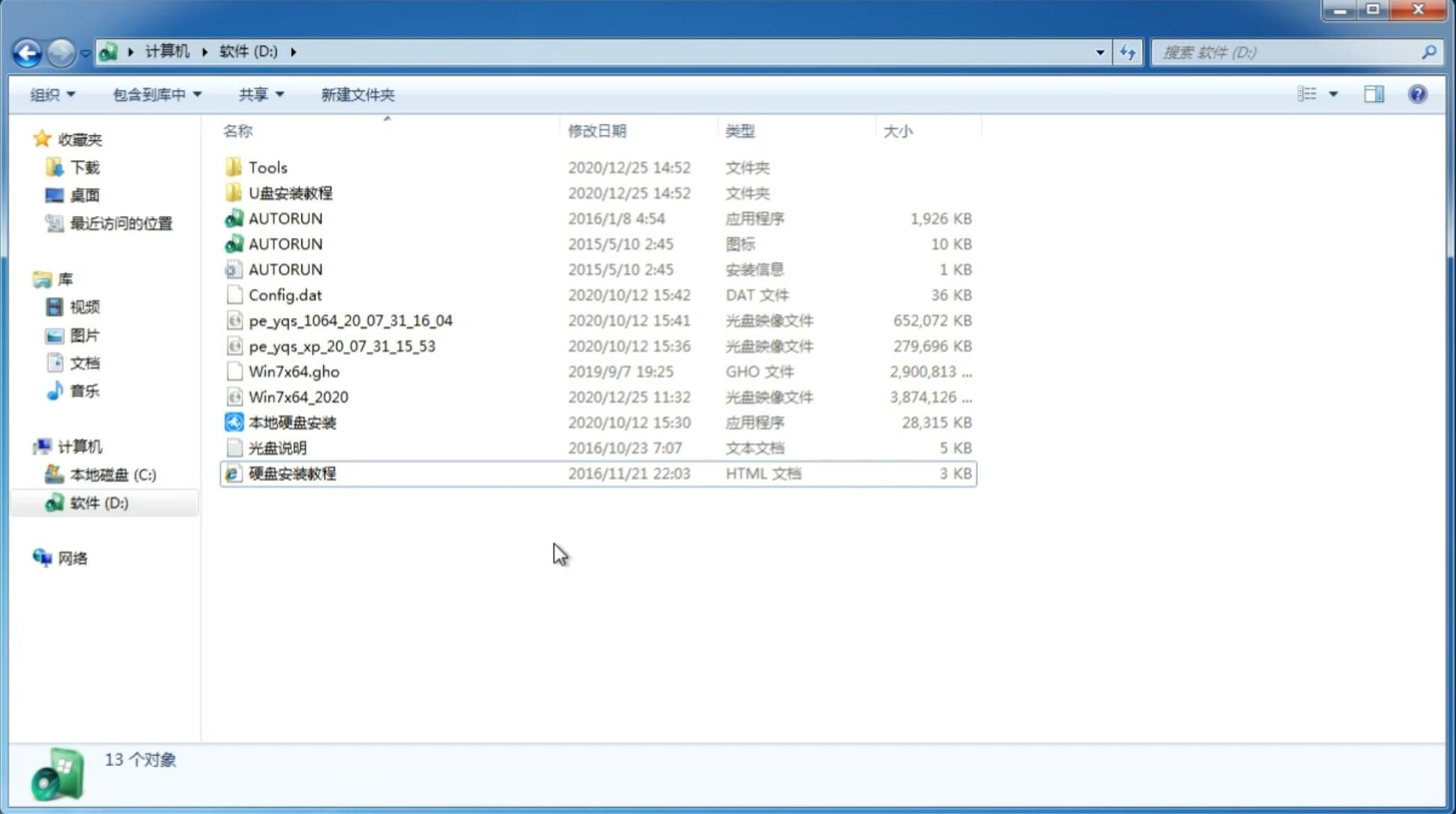Open the Tools folder
This screenshot has height=814, width=1456.
tap(268, 167)
